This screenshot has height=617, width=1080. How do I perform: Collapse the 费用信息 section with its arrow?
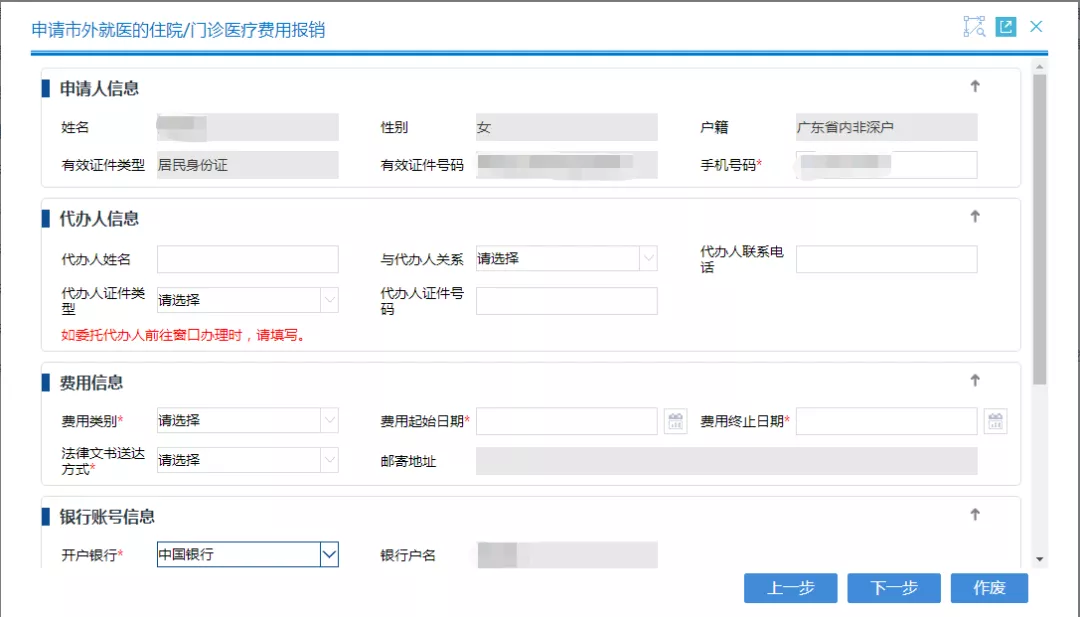(975, 381)
